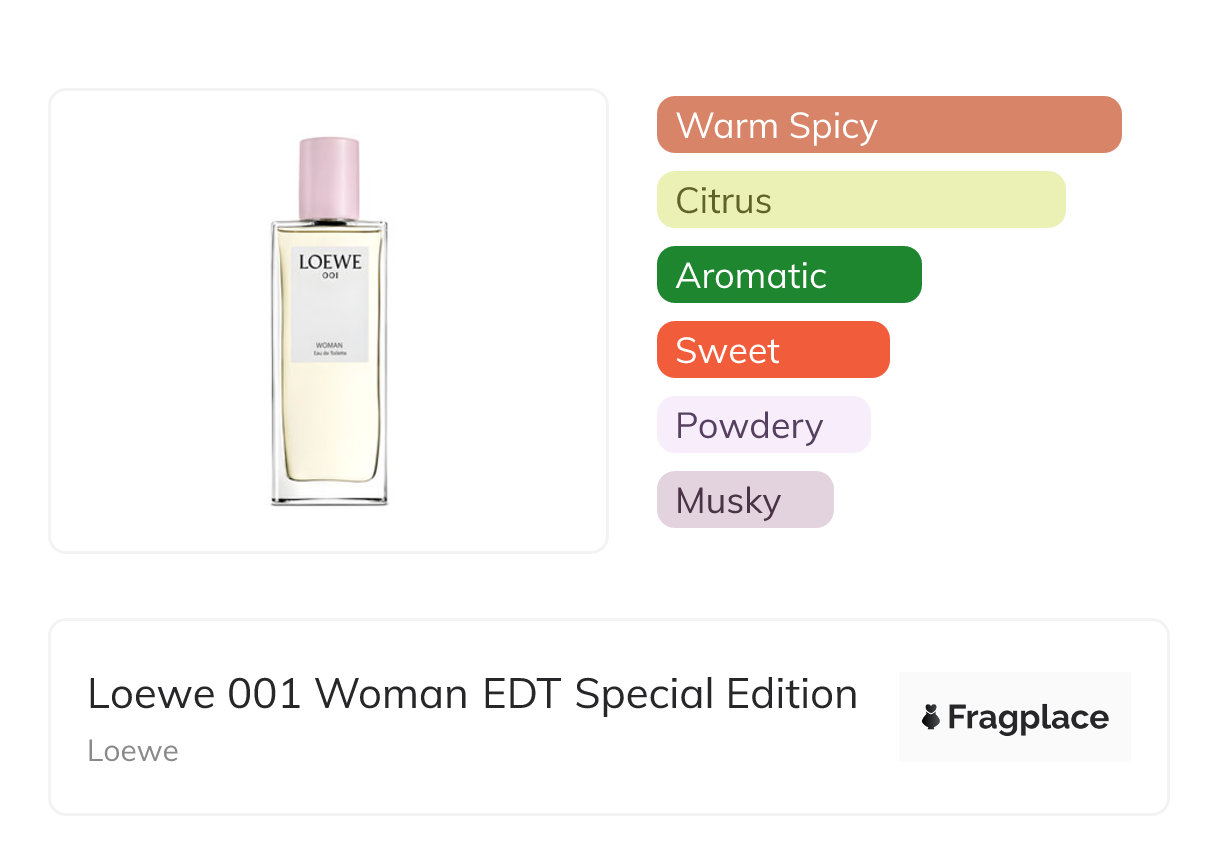Click the glass base of the bottle
The image size is (1218, 864).
tap(329, 495)
